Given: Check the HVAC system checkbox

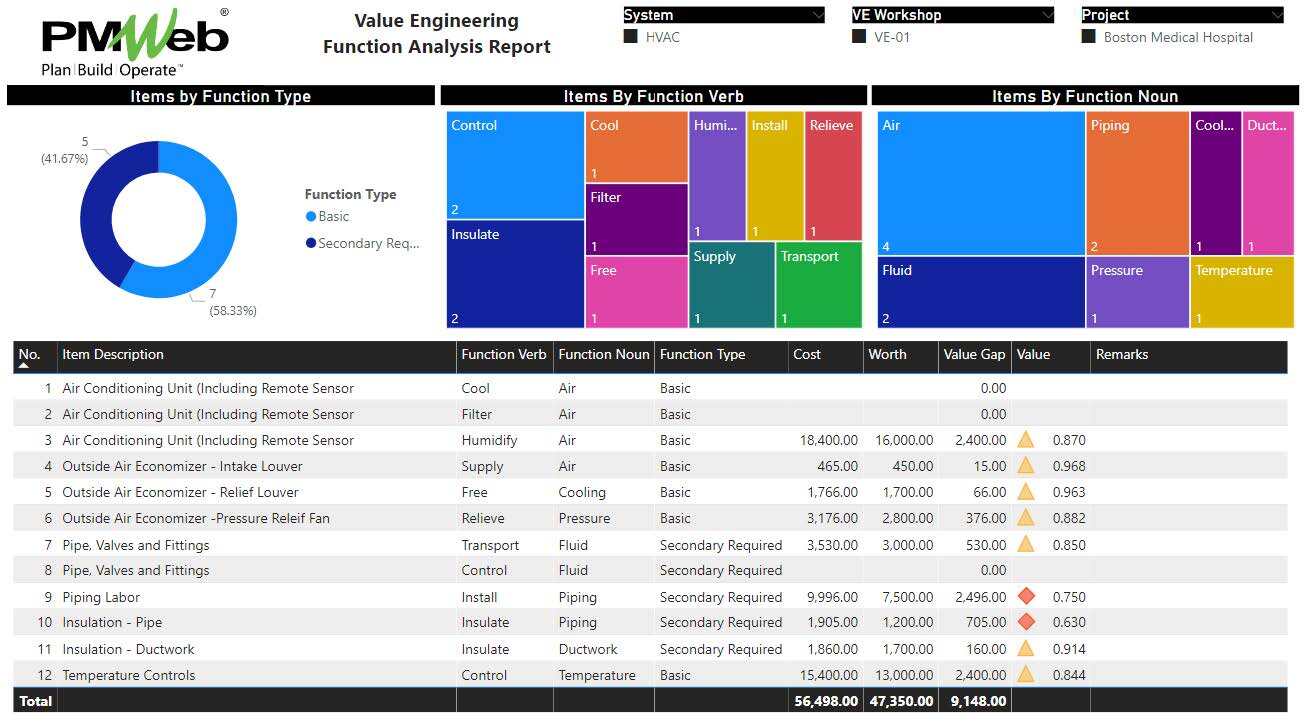Looking at the screenshot, I should pyautogui.click(x=631, y=37).
